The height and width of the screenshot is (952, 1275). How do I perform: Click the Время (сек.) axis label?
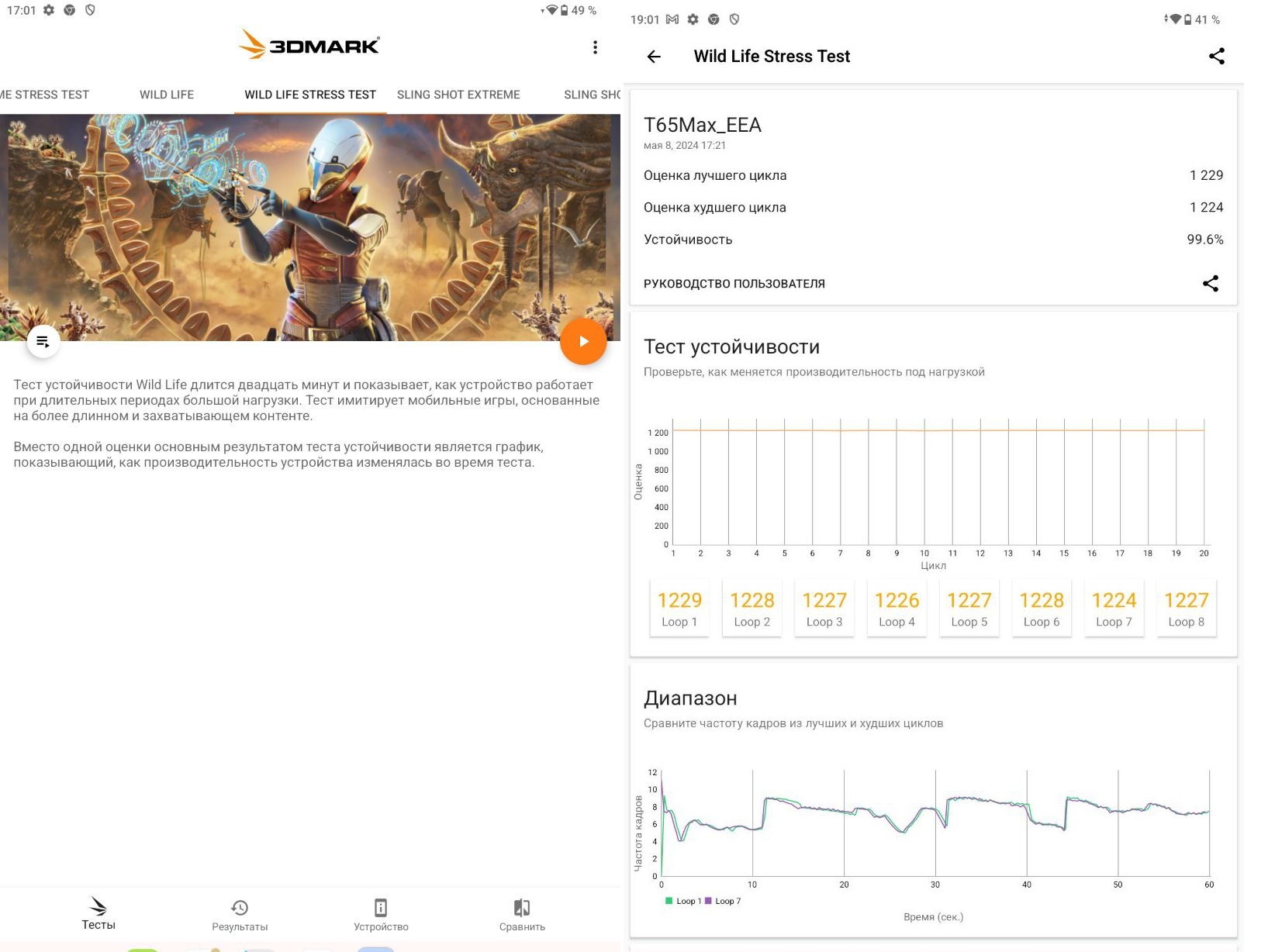coord(933,917)
